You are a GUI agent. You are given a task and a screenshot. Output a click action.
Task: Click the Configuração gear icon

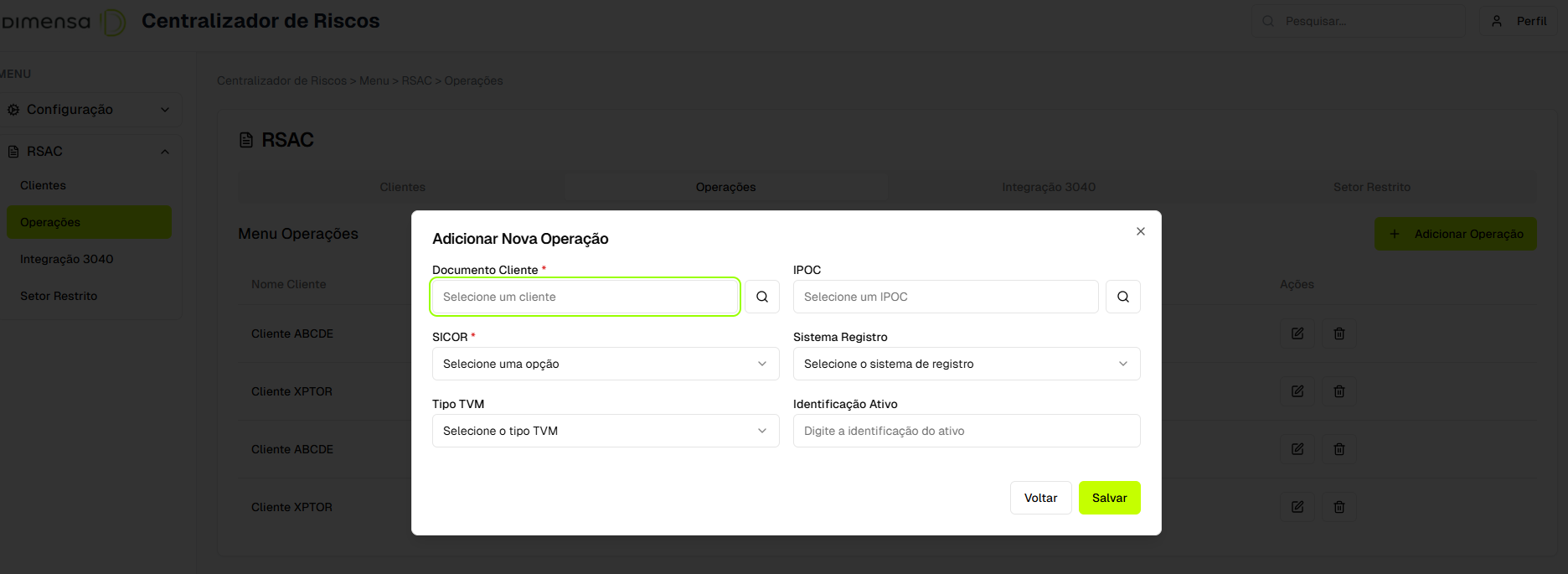pyautogui.click(x=13, y=110)
